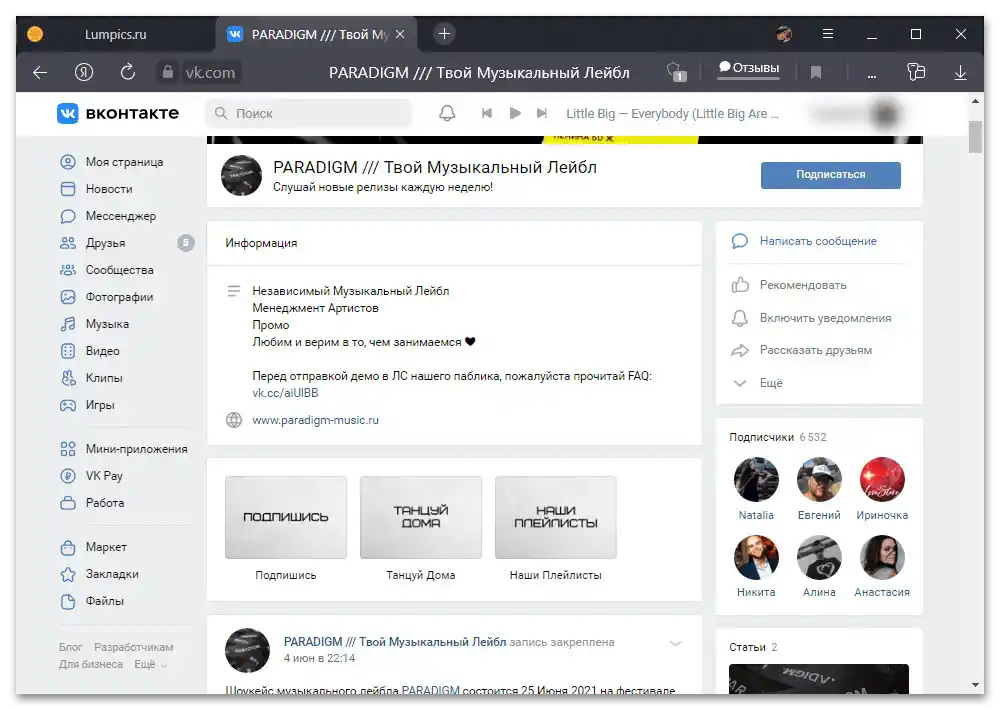Viewport: 1000px width, 710px height.
Task: Go back using browser back arrow
Action: 40,73
